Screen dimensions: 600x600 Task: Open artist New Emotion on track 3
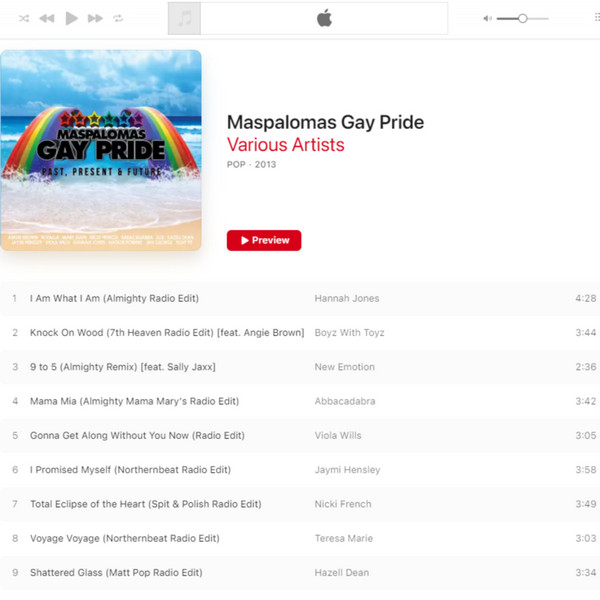pyautogui.click(x=345, y=367)
